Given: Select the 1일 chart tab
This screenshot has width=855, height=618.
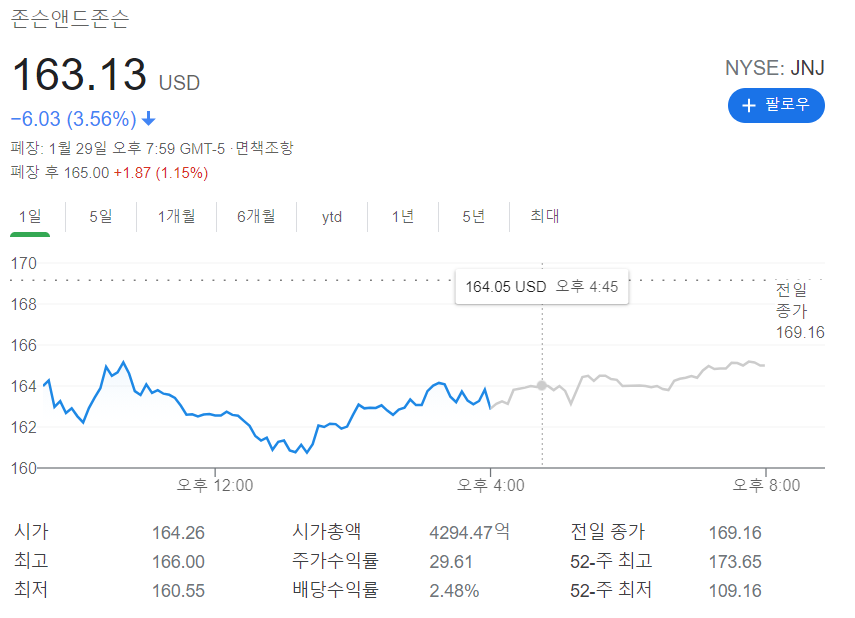Looking at the screenshot, I should click(30, 217).
